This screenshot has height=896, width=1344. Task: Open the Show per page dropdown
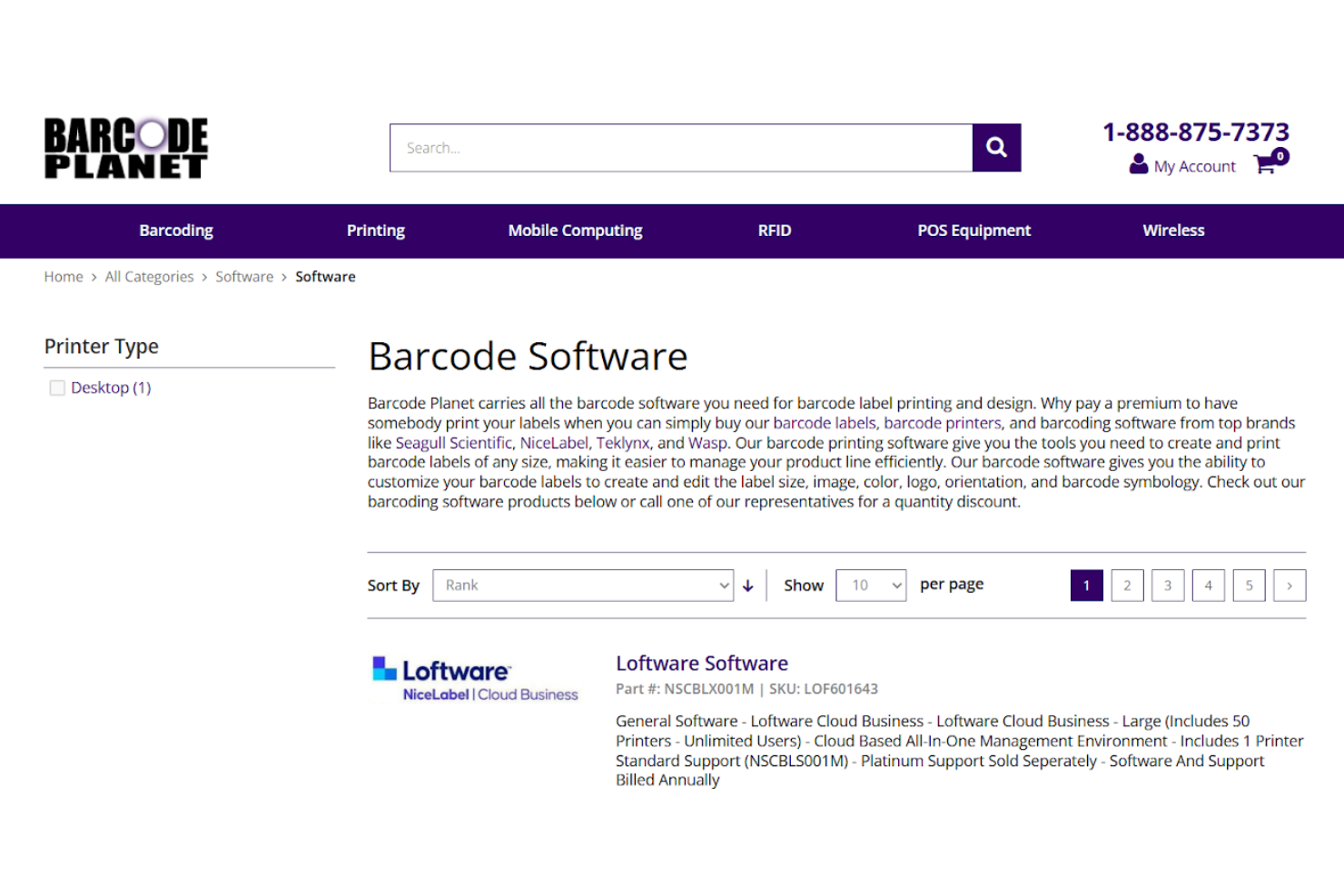(870, 586)
